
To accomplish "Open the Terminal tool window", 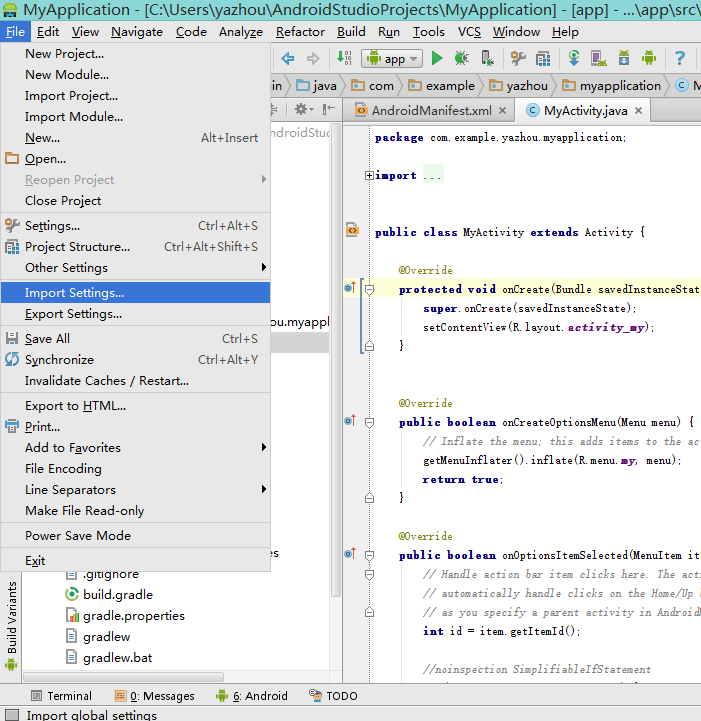I will click(61, 696).
